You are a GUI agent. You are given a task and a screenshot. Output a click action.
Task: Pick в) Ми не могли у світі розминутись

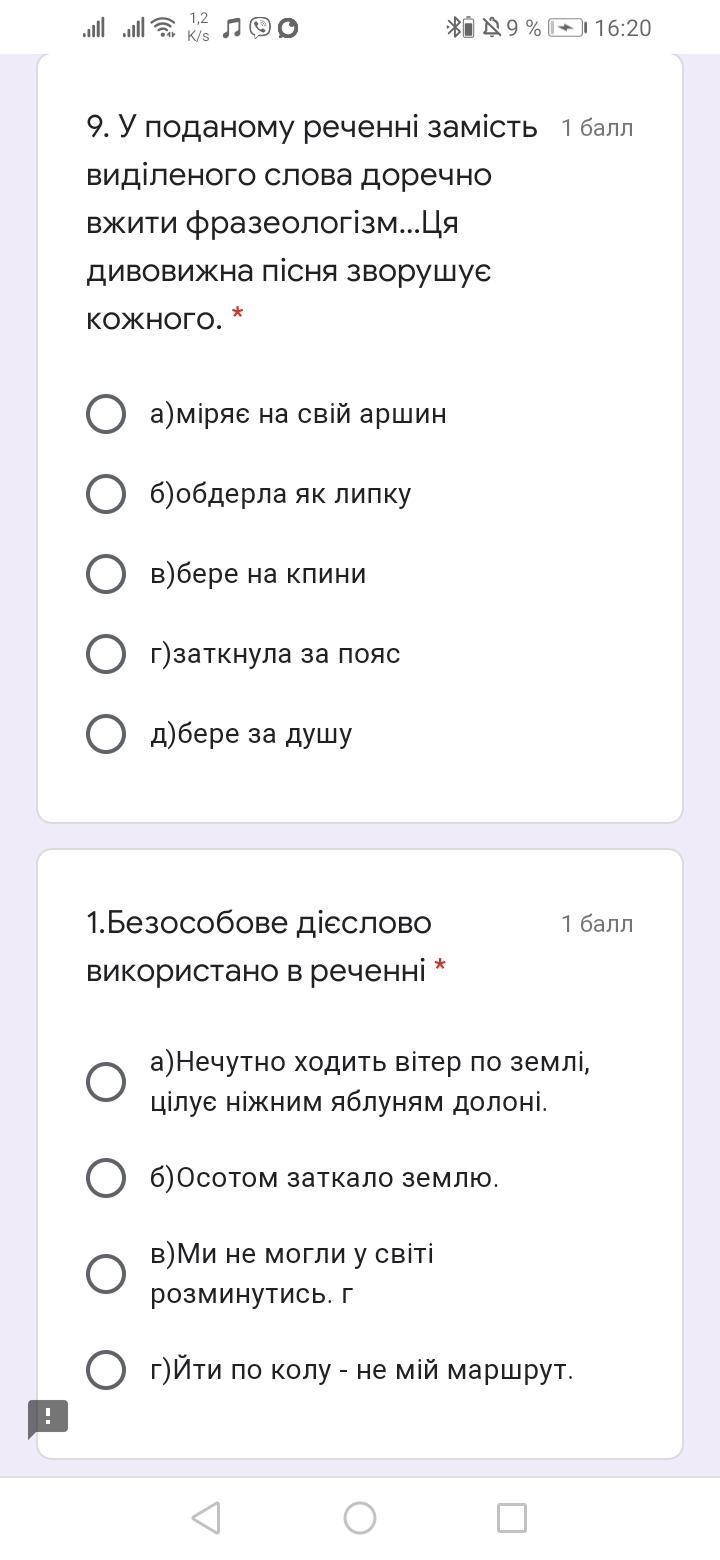pos(106,1274)
